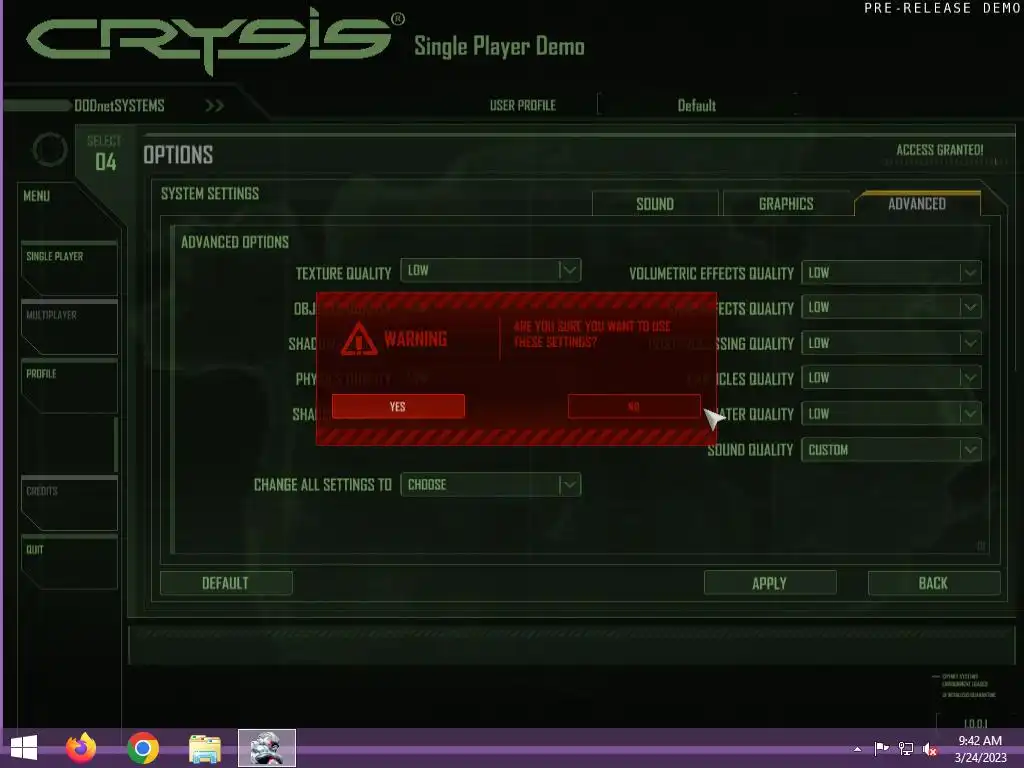Click the taskbar clock showing 9:42 AM
1024x768 pixels.
click(x=980, y=748)
